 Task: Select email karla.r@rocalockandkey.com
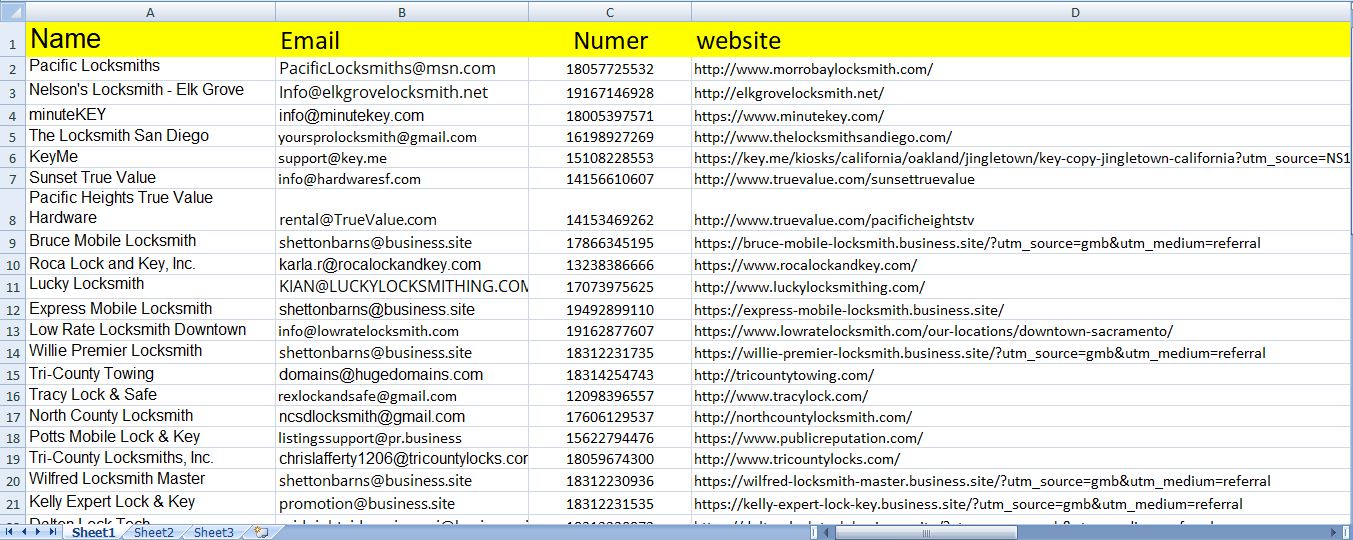(402, 264)
